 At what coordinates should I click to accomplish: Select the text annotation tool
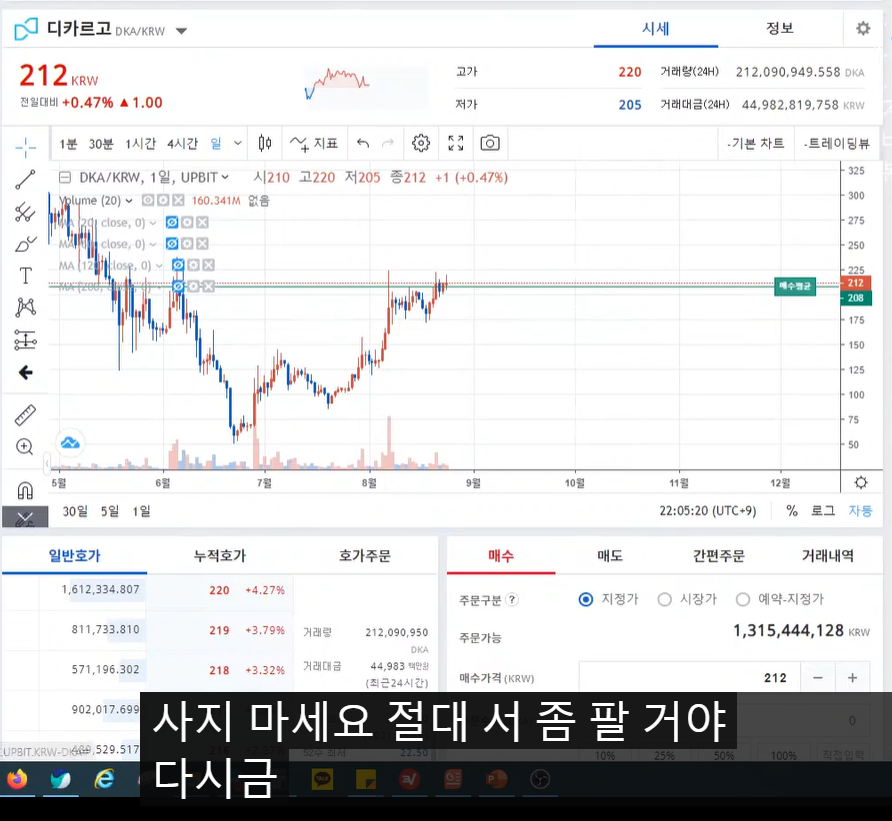(x=25, y=276)
